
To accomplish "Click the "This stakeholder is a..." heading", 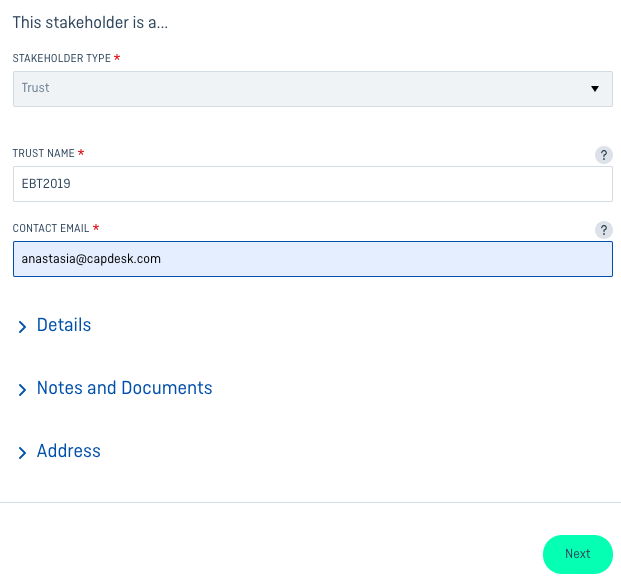I will point(90,23).
